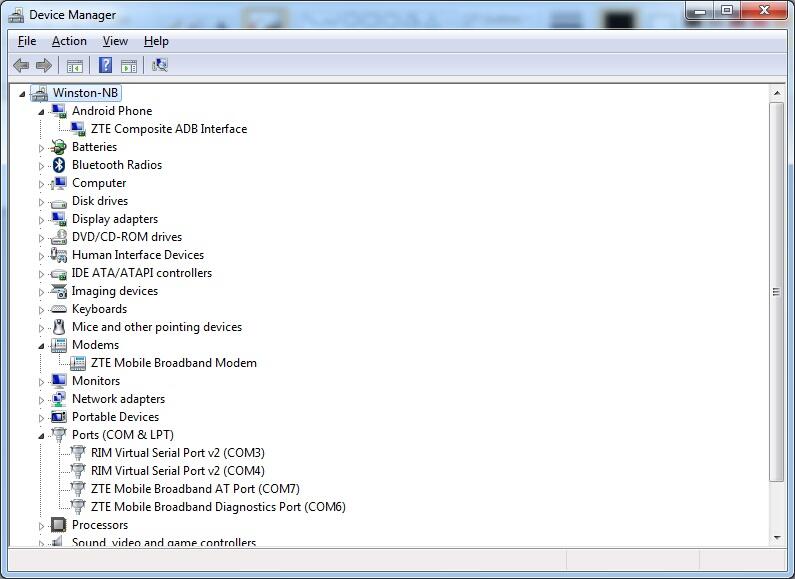Click the vertical scrollbar thumb

(776, 292)
